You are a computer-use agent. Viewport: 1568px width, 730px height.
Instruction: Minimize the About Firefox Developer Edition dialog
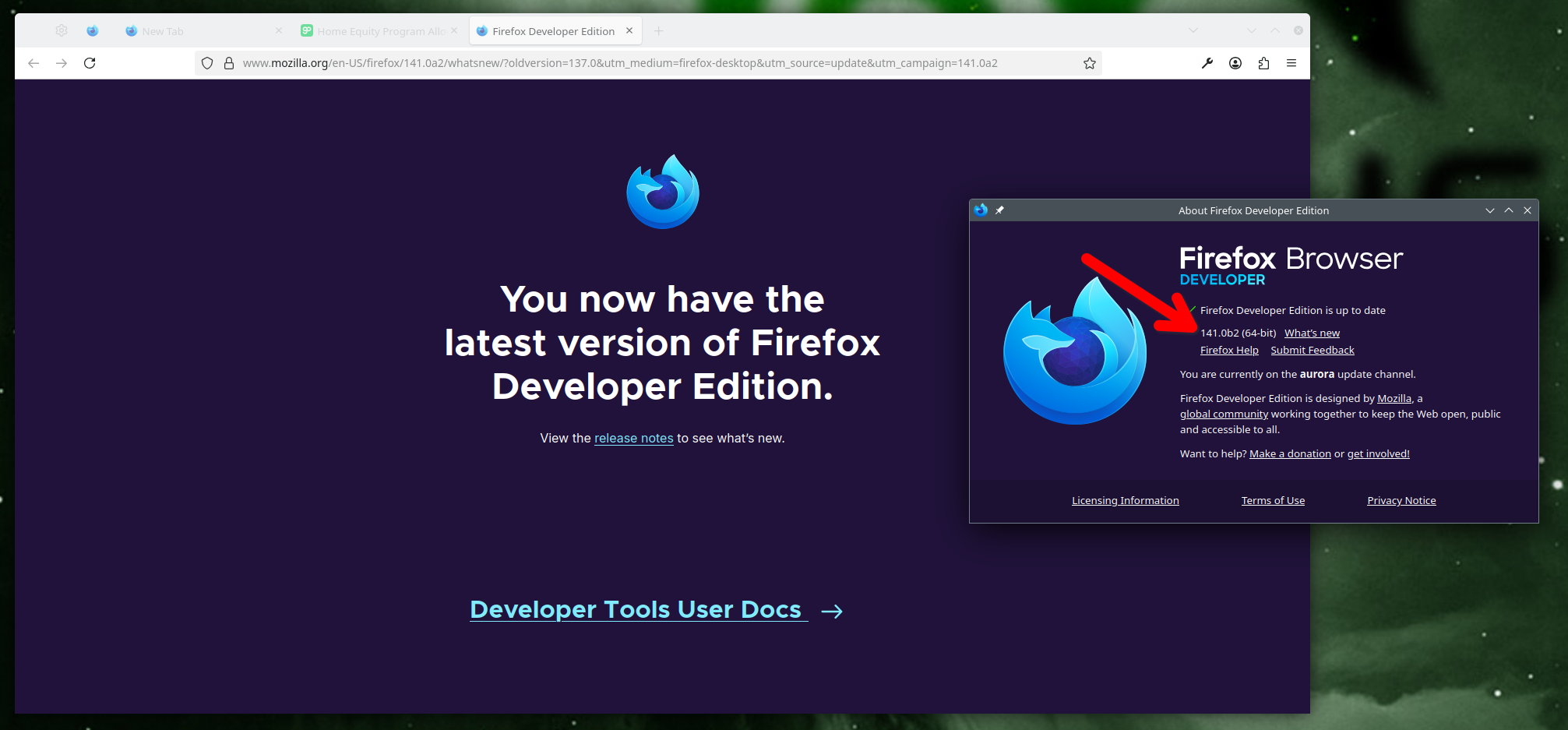pyautogui.click(x=1490, y=210)
